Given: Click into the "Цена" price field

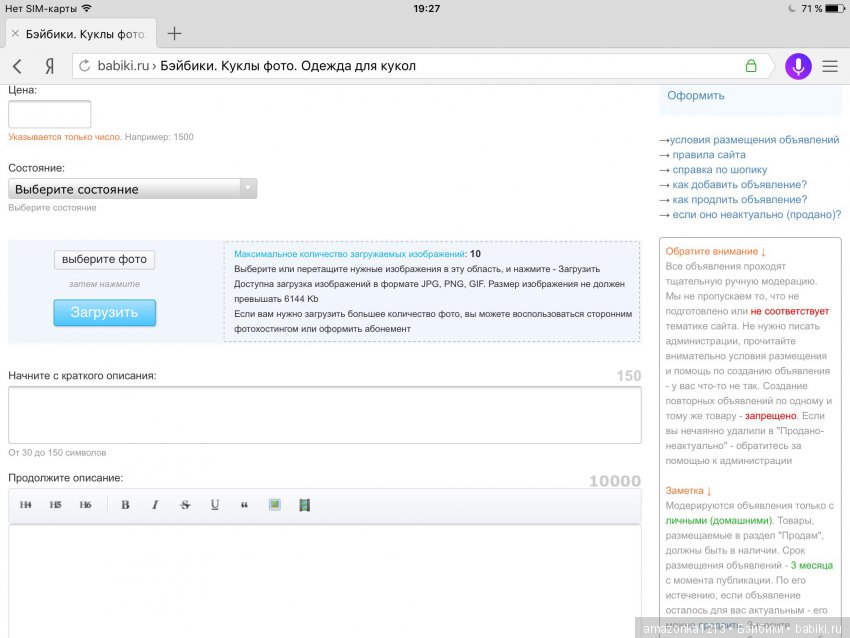Looking at the screenshot, I should coord(49,114).
